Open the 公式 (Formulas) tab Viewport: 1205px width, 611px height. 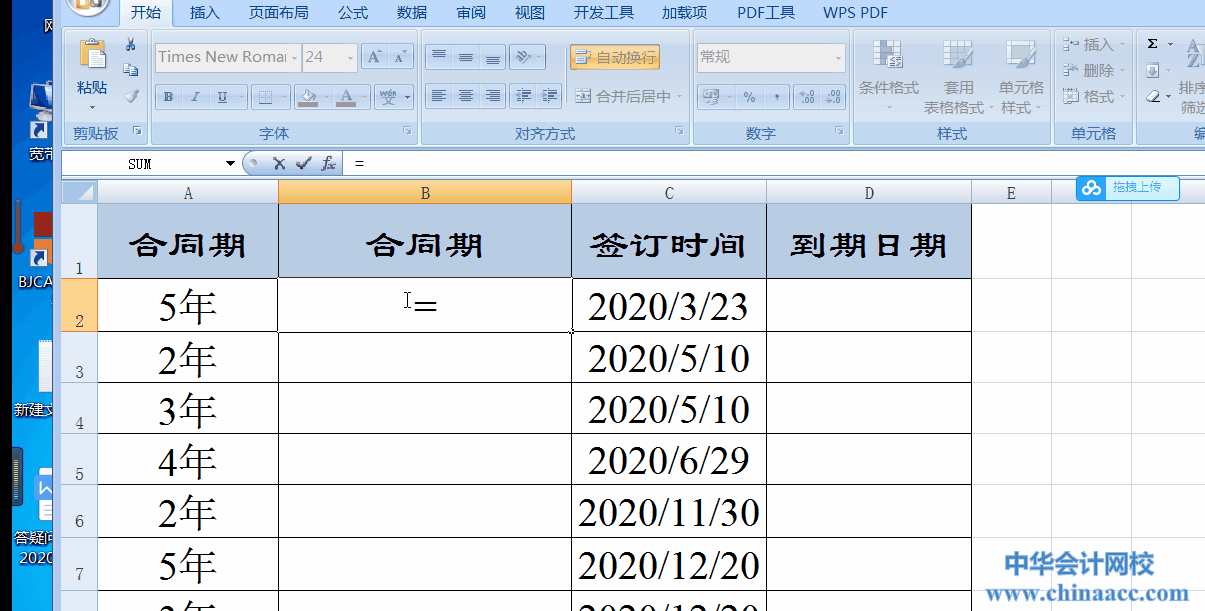pos(352,13)
